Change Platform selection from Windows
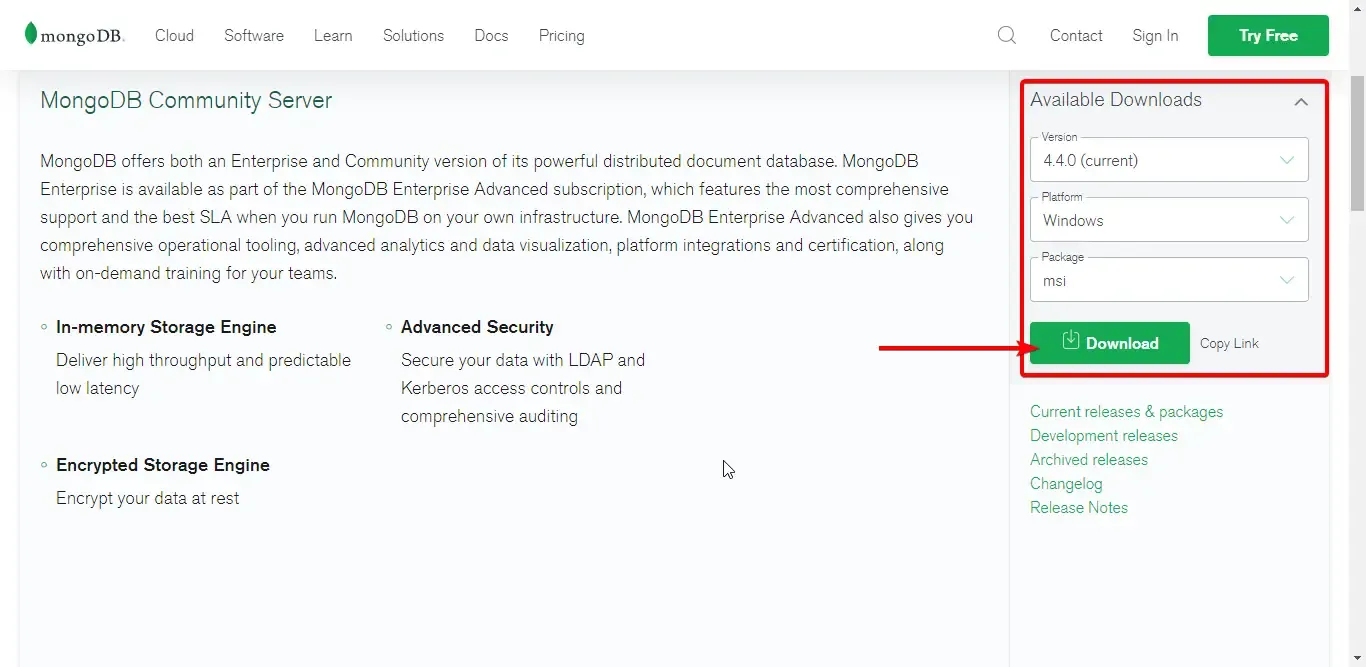 click(1169, 220)
